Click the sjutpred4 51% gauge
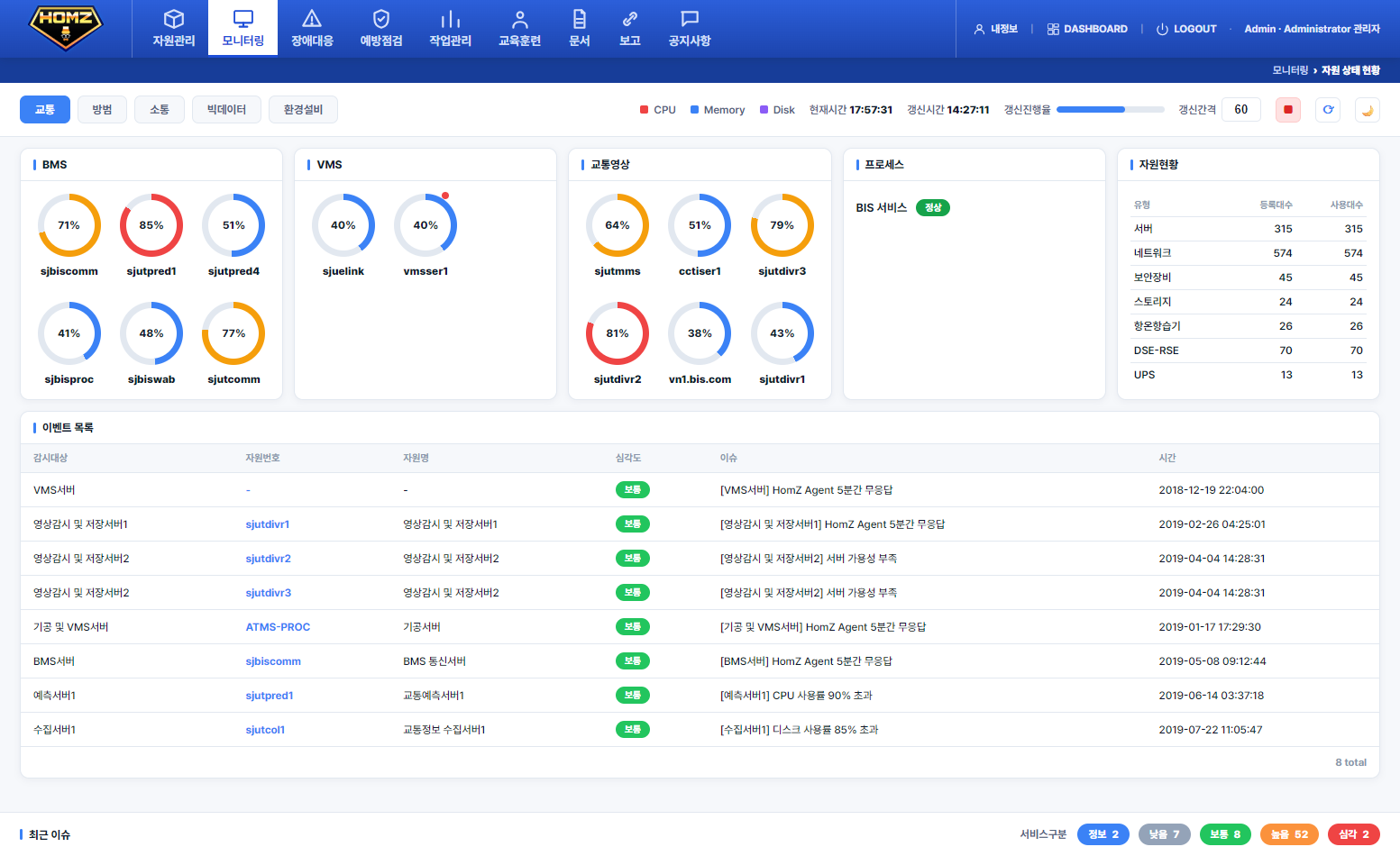1400x856 pixels. click(233, 225)
